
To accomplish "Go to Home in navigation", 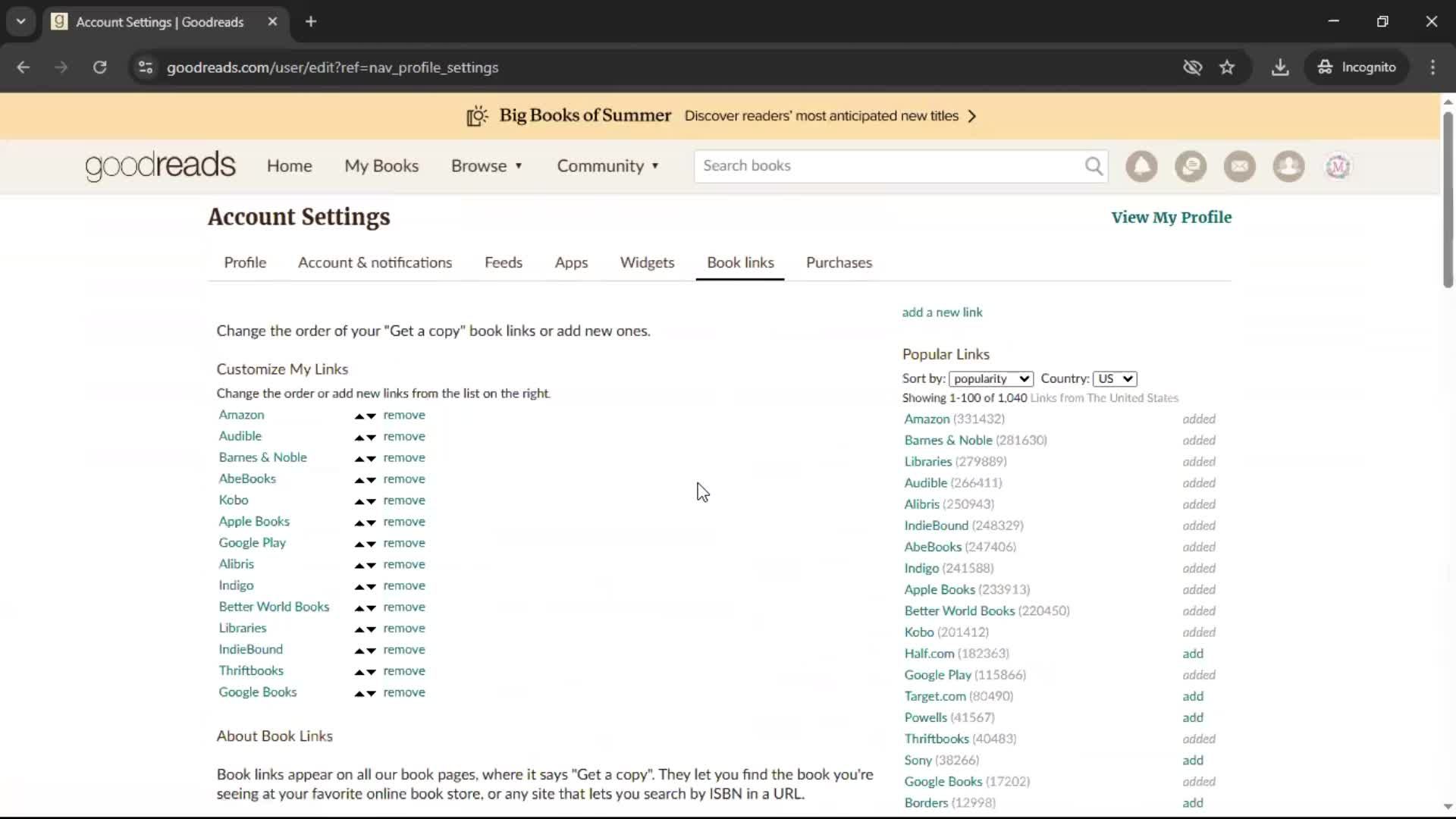I will click(x=289, y=166).
